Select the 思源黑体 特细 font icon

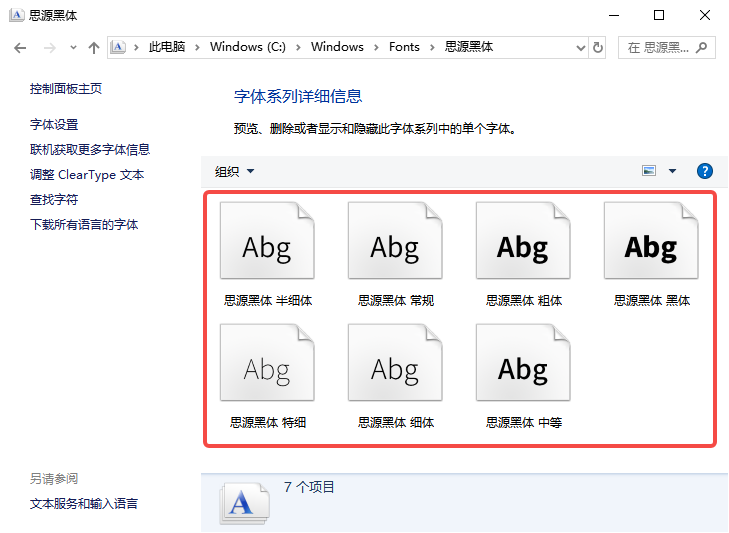(267, 363)
